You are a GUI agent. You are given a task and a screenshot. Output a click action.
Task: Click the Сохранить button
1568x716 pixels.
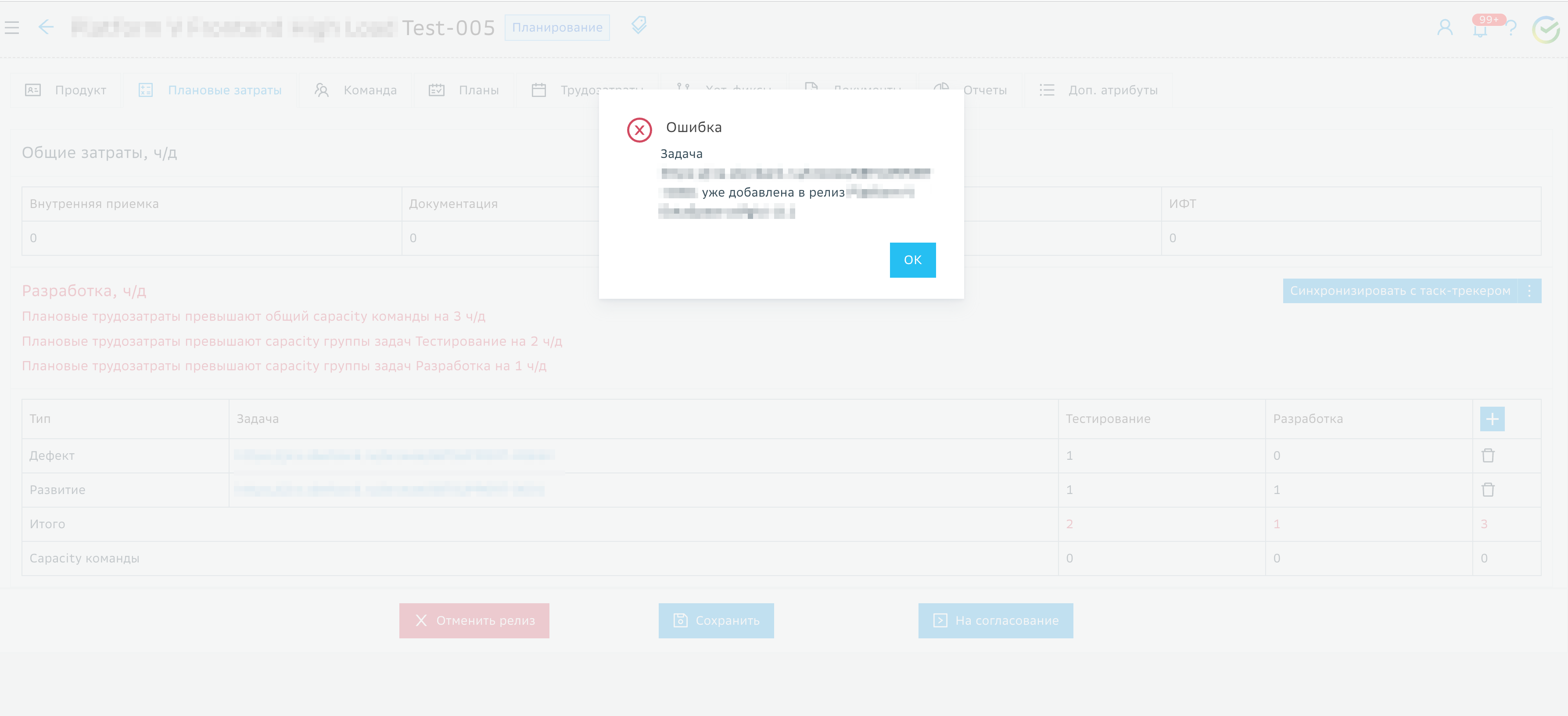pos(716,620)
